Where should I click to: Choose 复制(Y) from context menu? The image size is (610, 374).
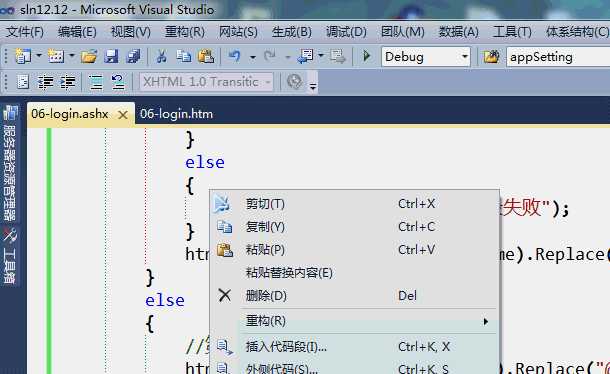tap(354, 227)
